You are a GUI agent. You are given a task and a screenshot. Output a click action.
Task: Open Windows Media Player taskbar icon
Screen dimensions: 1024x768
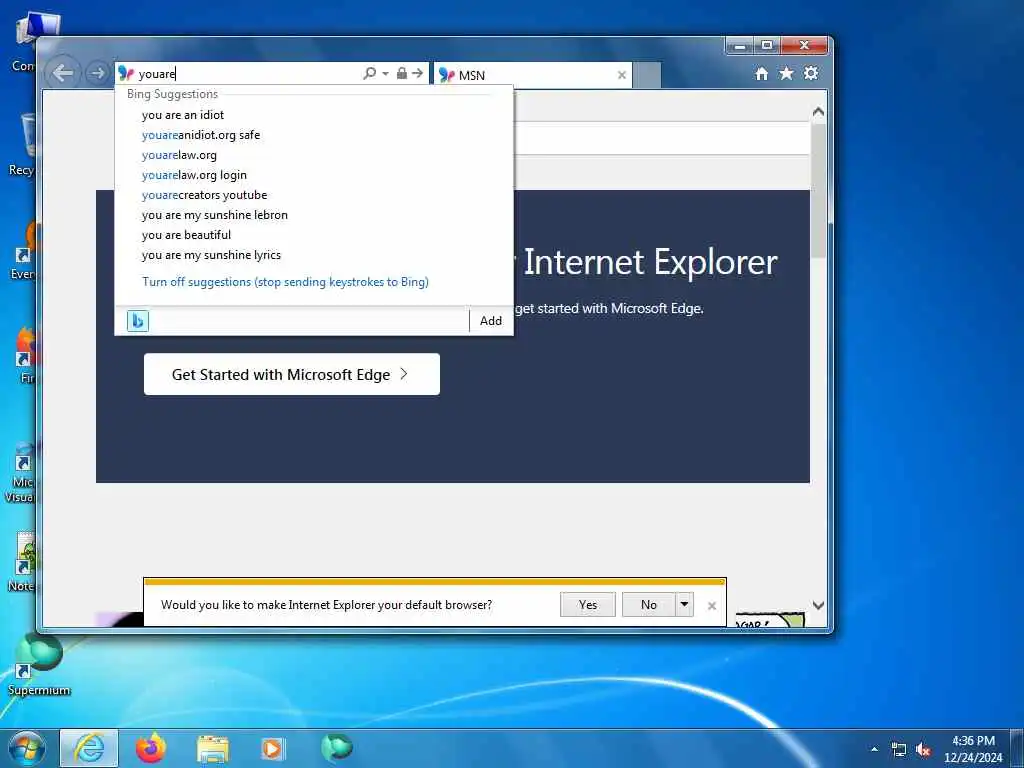[x=273, y=749]
